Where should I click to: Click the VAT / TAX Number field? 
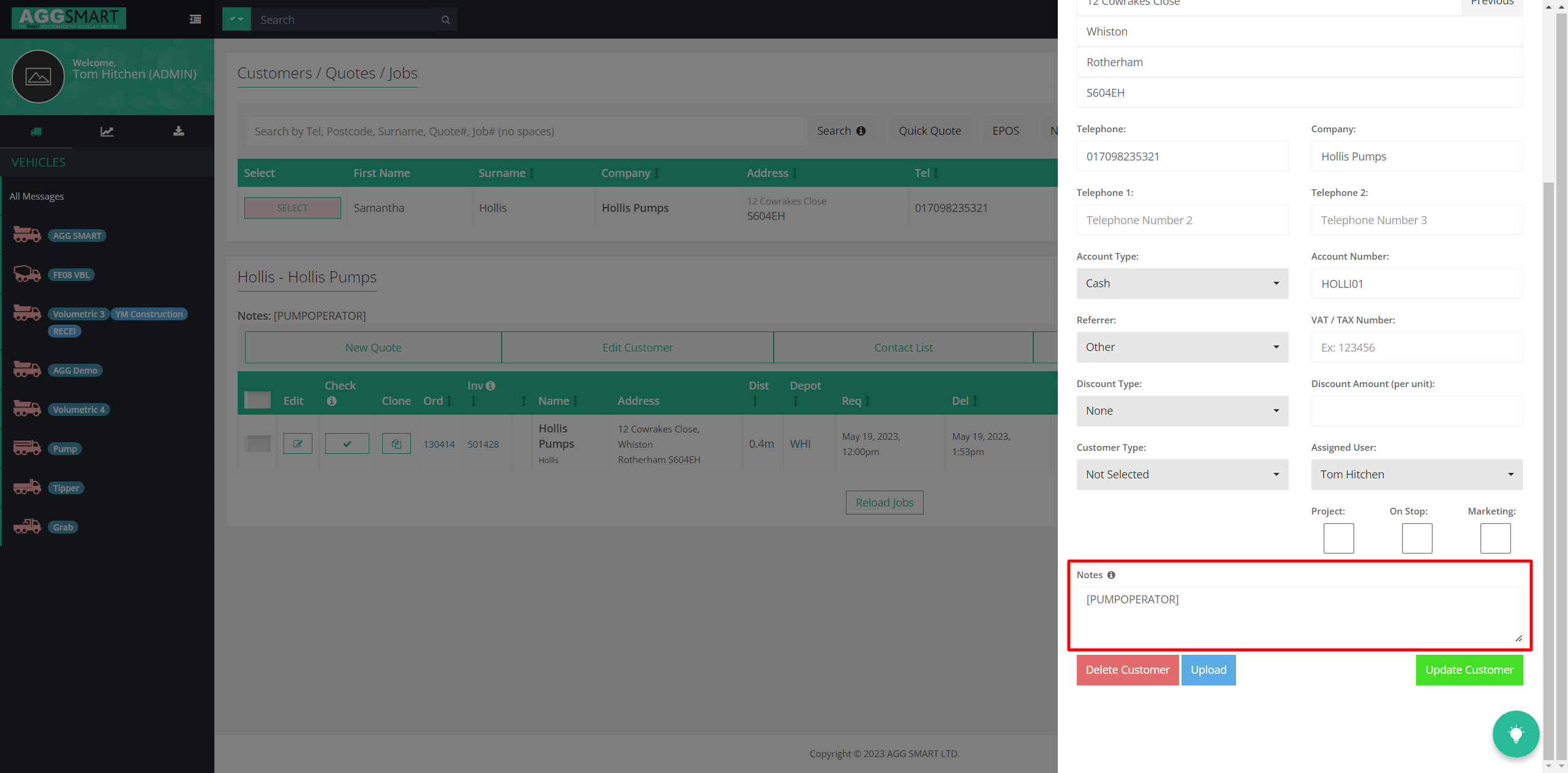[1417, 347]
